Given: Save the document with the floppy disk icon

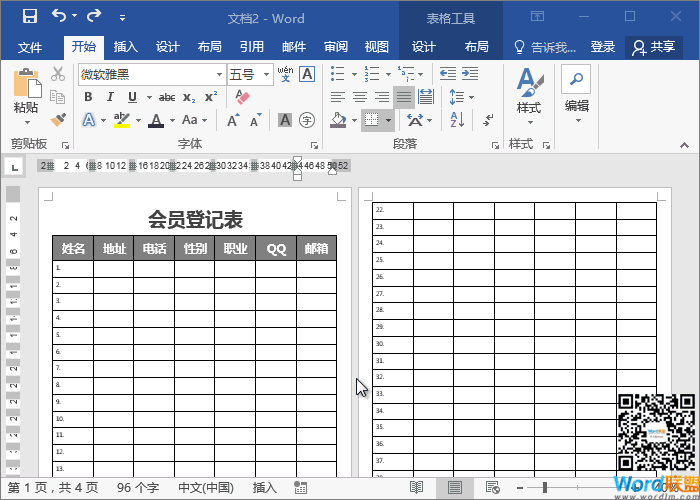Looking at the screenshot, I should (30, 17).
